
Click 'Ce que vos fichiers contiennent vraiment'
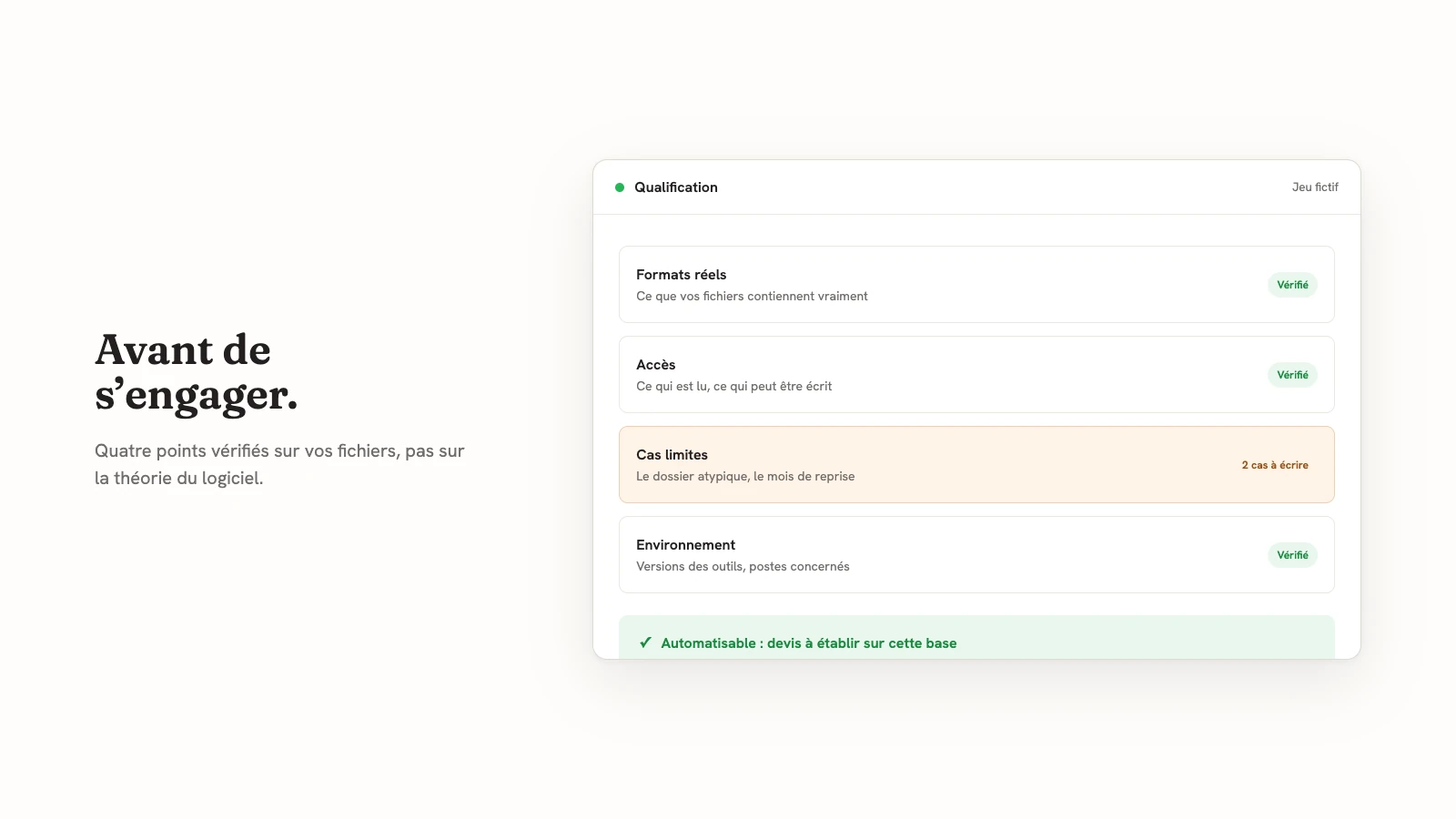(752, 297)
